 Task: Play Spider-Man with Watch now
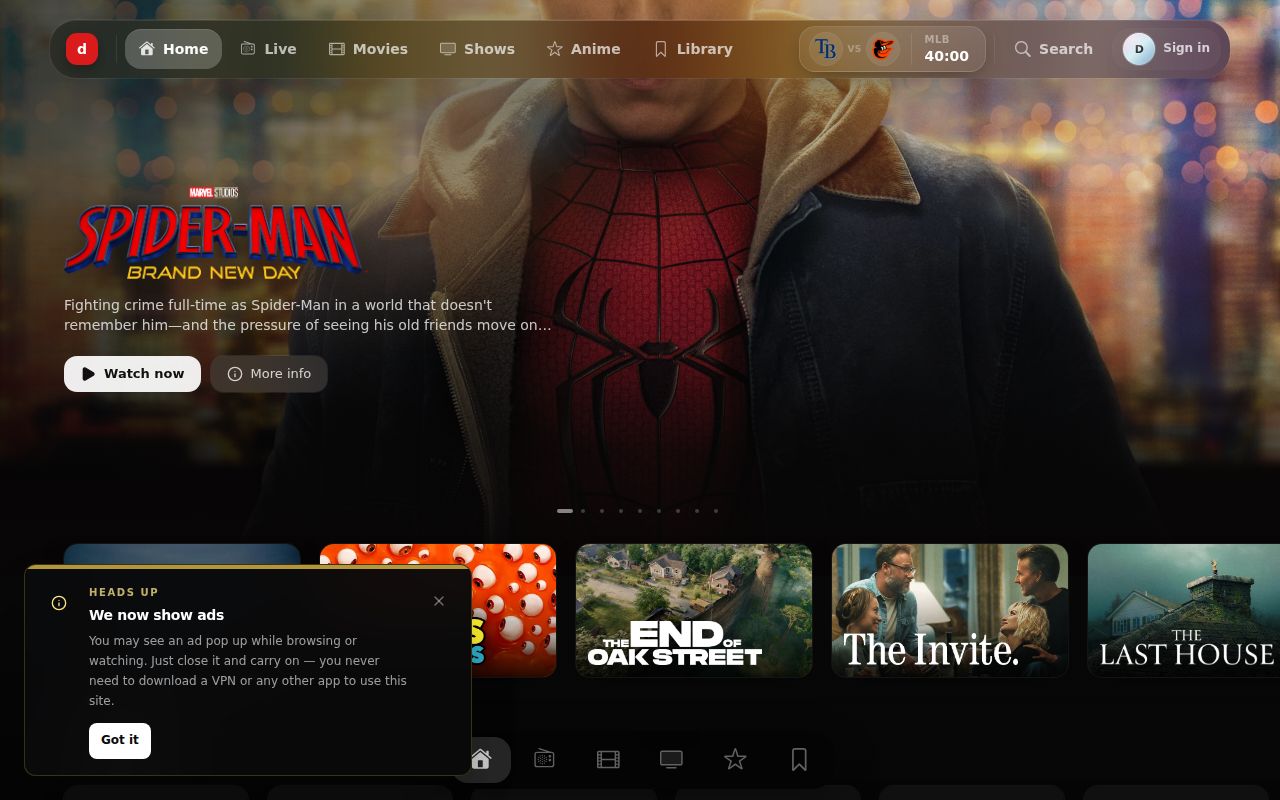click(x=132, y=374)
